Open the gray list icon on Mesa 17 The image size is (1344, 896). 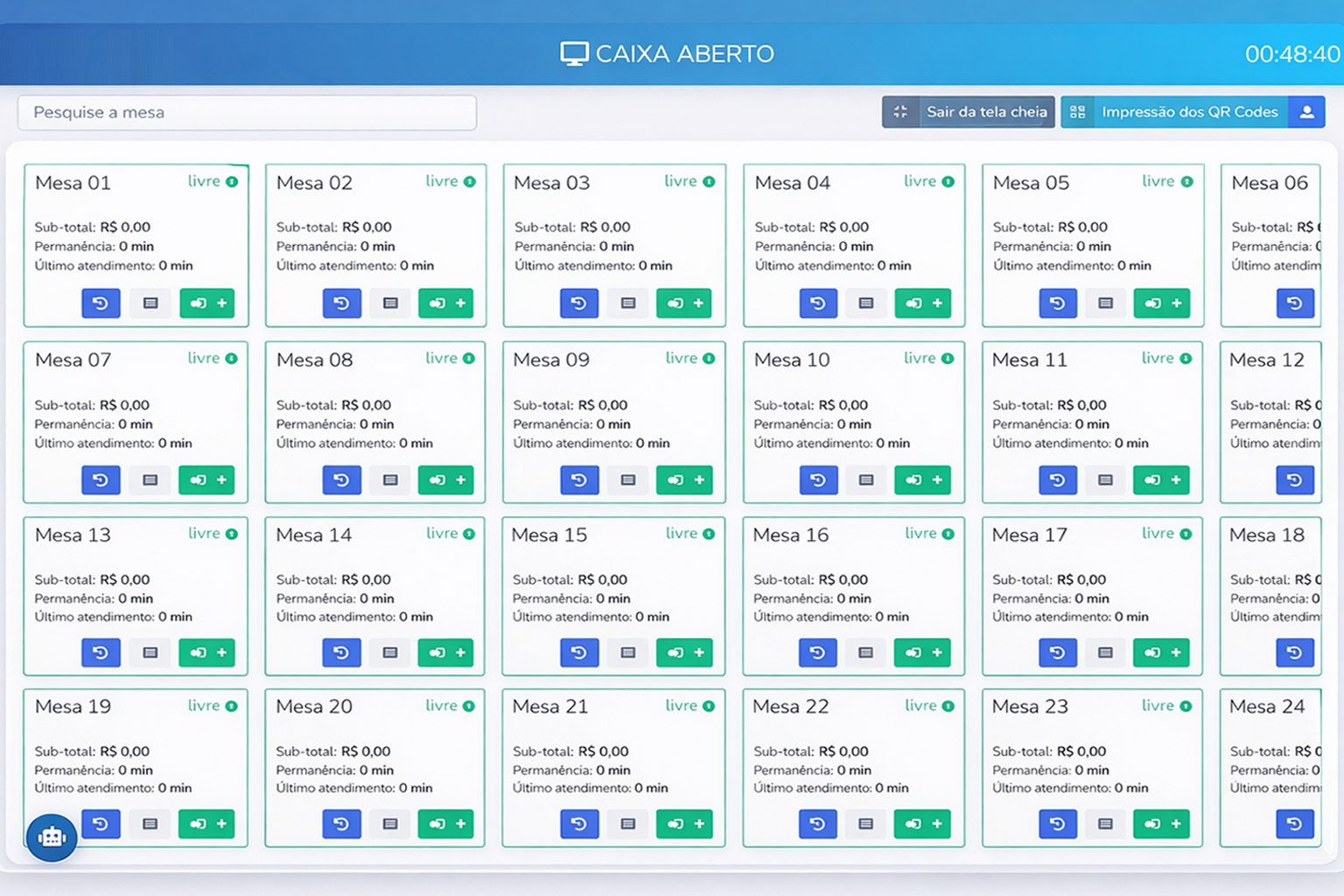point(1105,653)
